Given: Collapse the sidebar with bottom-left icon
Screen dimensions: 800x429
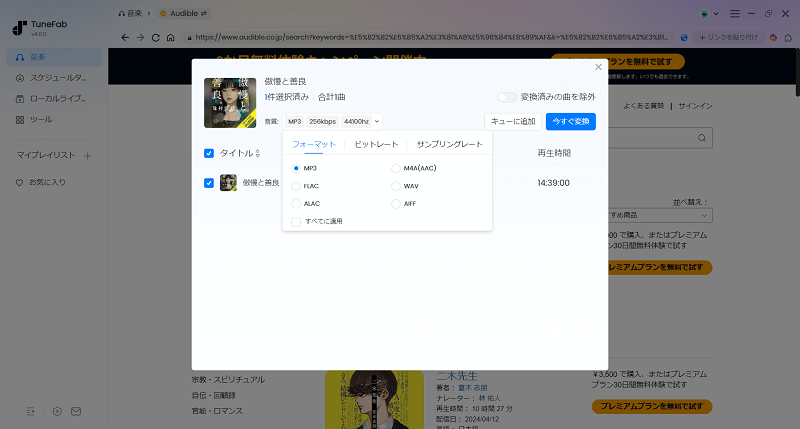Looking at the screenshot, I should (31, 411).
